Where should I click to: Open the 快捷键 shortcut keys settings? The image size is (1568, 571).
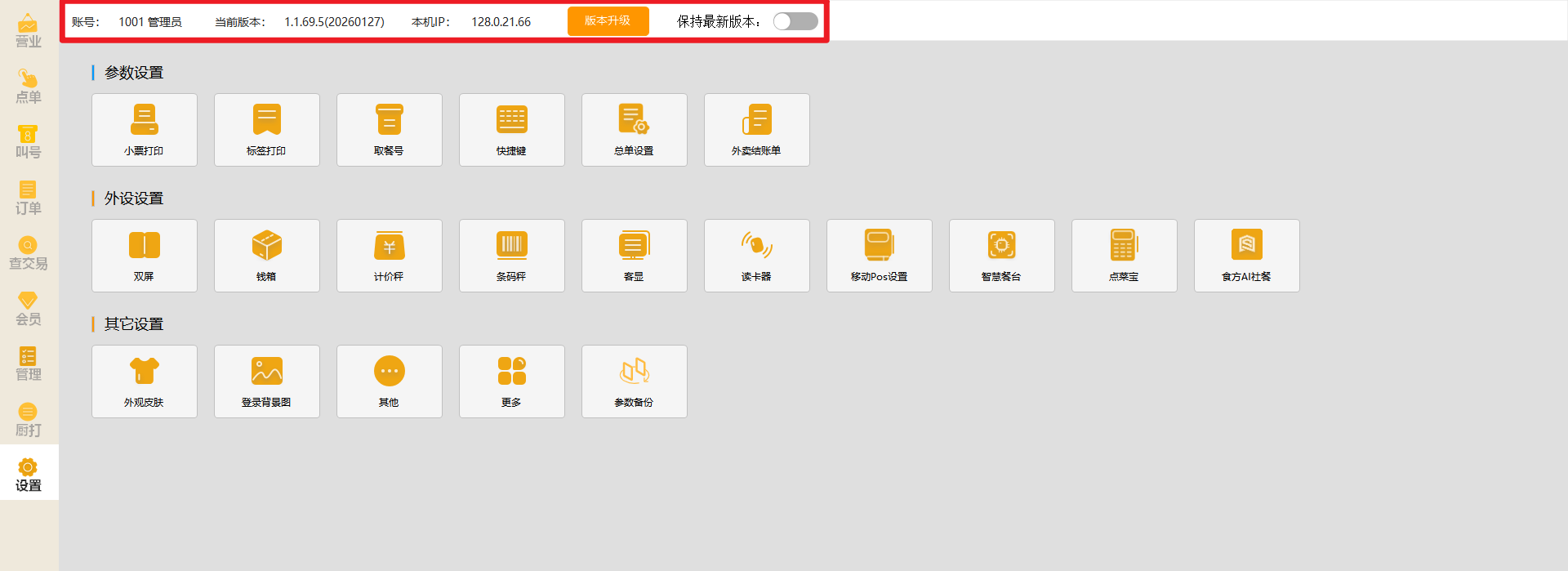pos(512,129)
